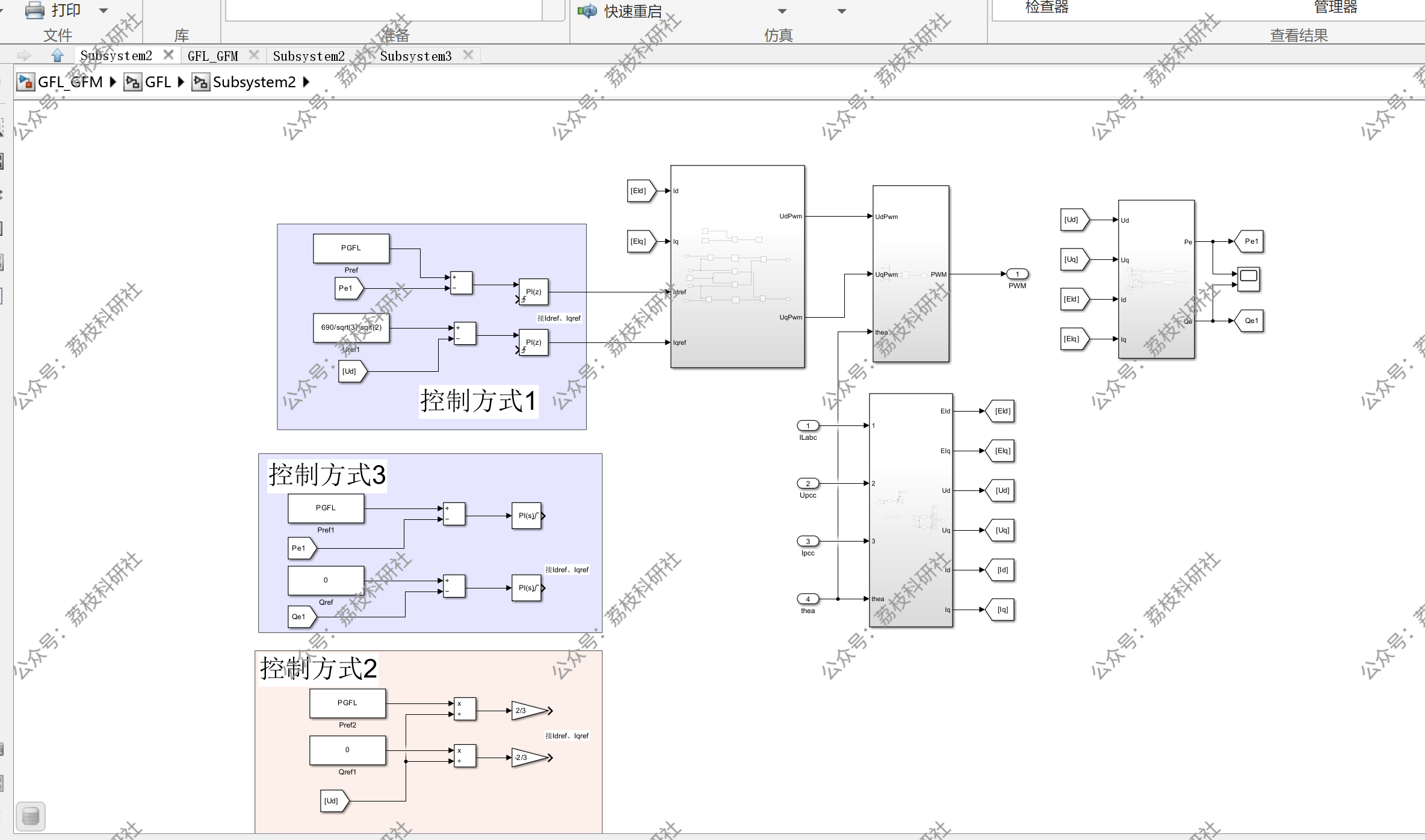This screenshot has height=840, width=1425.
Task: Select the current-loop subsystem with the Idref port
Action: (737, 267)
